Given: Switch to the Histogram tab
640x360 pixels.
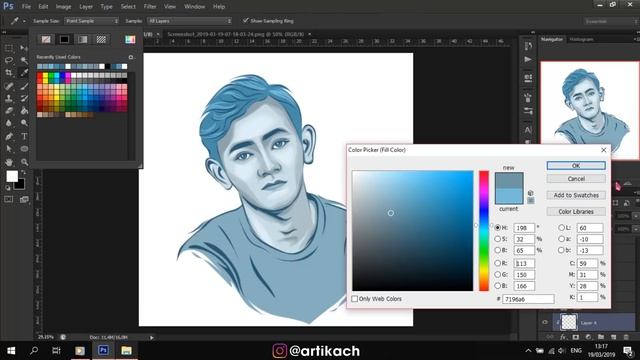Looking at the screenshot, I should pos(581,39).
